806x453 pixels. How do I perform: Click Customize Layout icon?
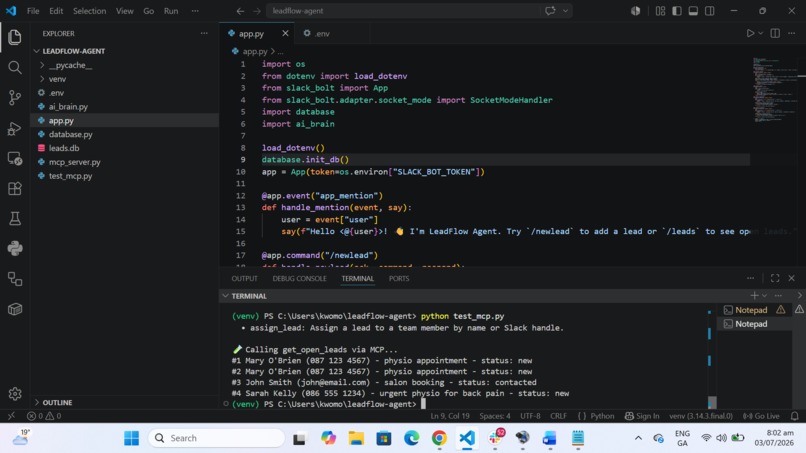[661, 11]
